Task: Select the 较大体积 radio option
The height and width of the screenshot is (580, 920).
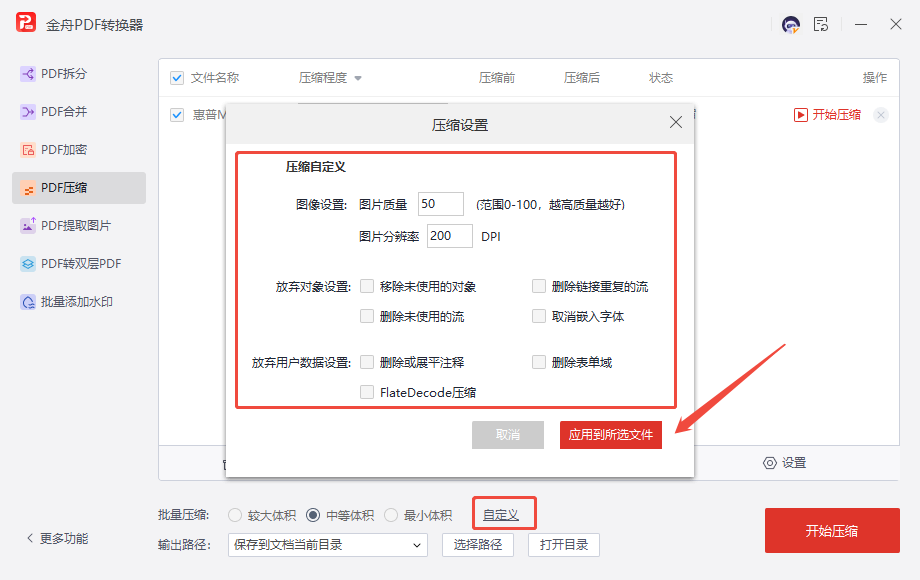Action: pos(235,515)
